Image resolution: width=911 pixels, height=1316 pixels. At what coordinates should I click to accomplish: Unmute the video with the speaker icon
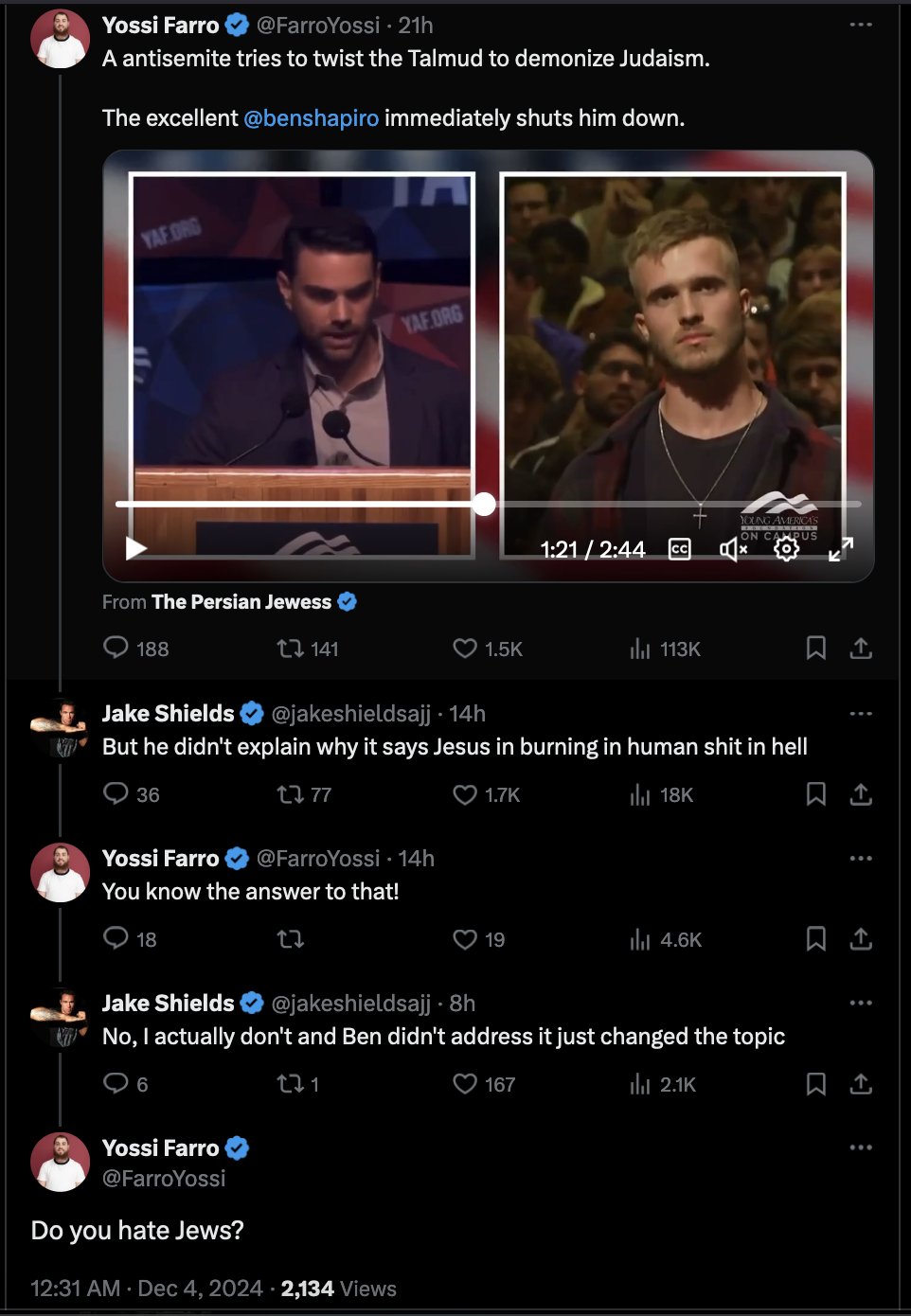733,549
